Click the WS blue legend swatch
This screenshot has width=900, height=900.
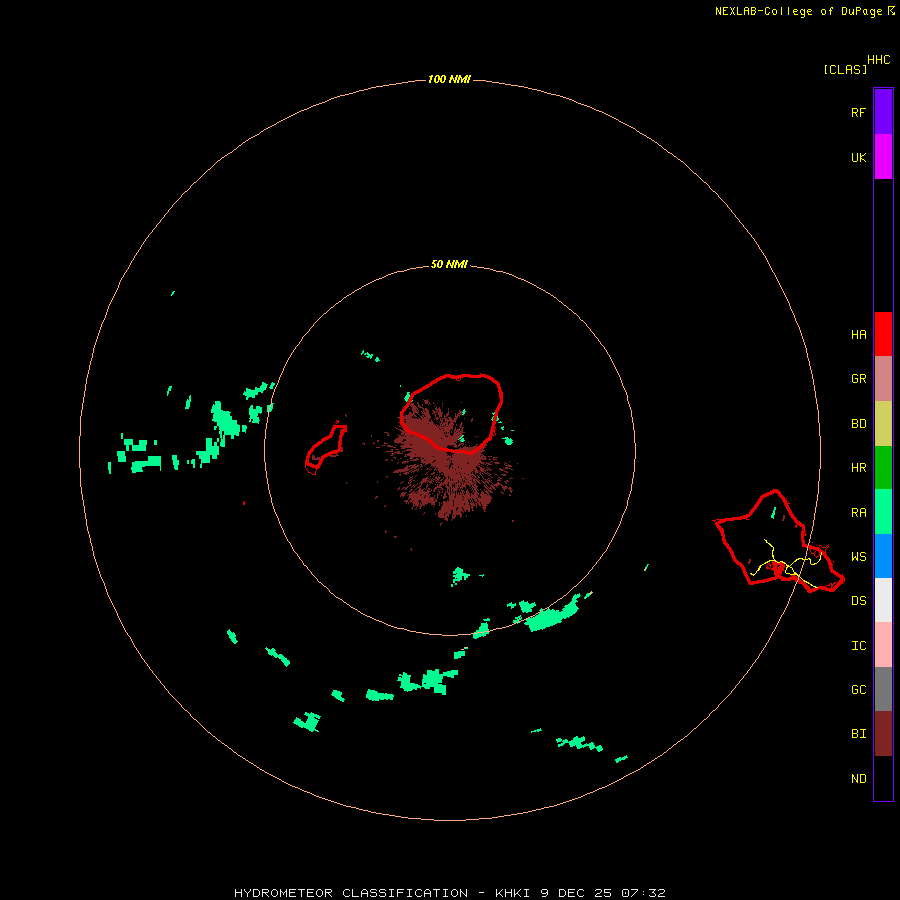[x=883, y=556]
